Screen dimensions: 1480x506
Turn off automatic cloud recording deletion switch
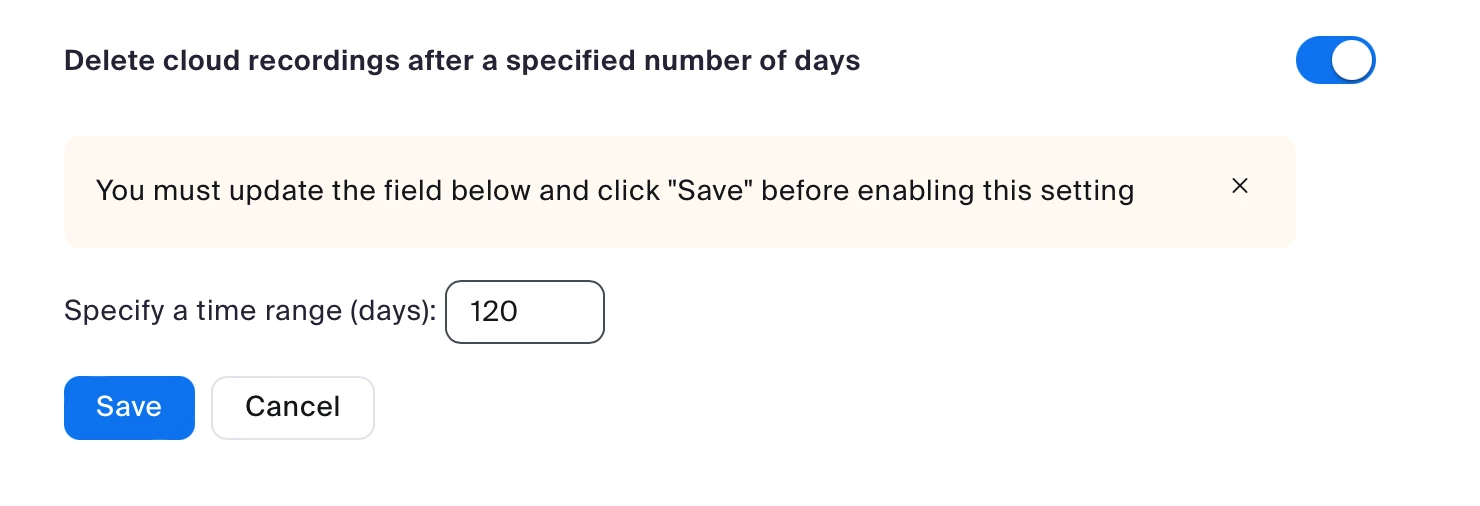tap(1335, 61)
